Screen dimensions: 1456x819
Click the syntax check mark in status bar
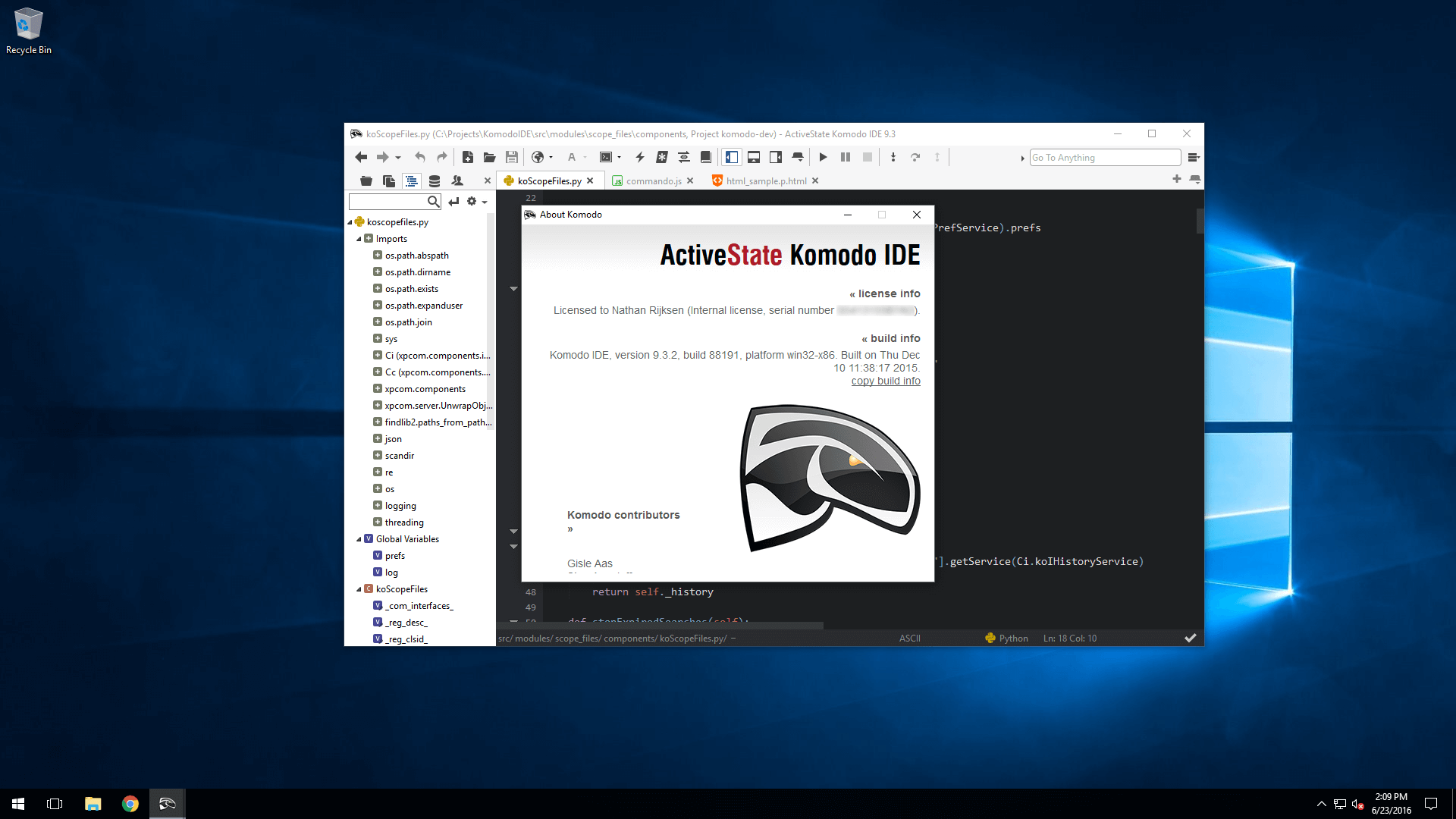pos(1190,639)
